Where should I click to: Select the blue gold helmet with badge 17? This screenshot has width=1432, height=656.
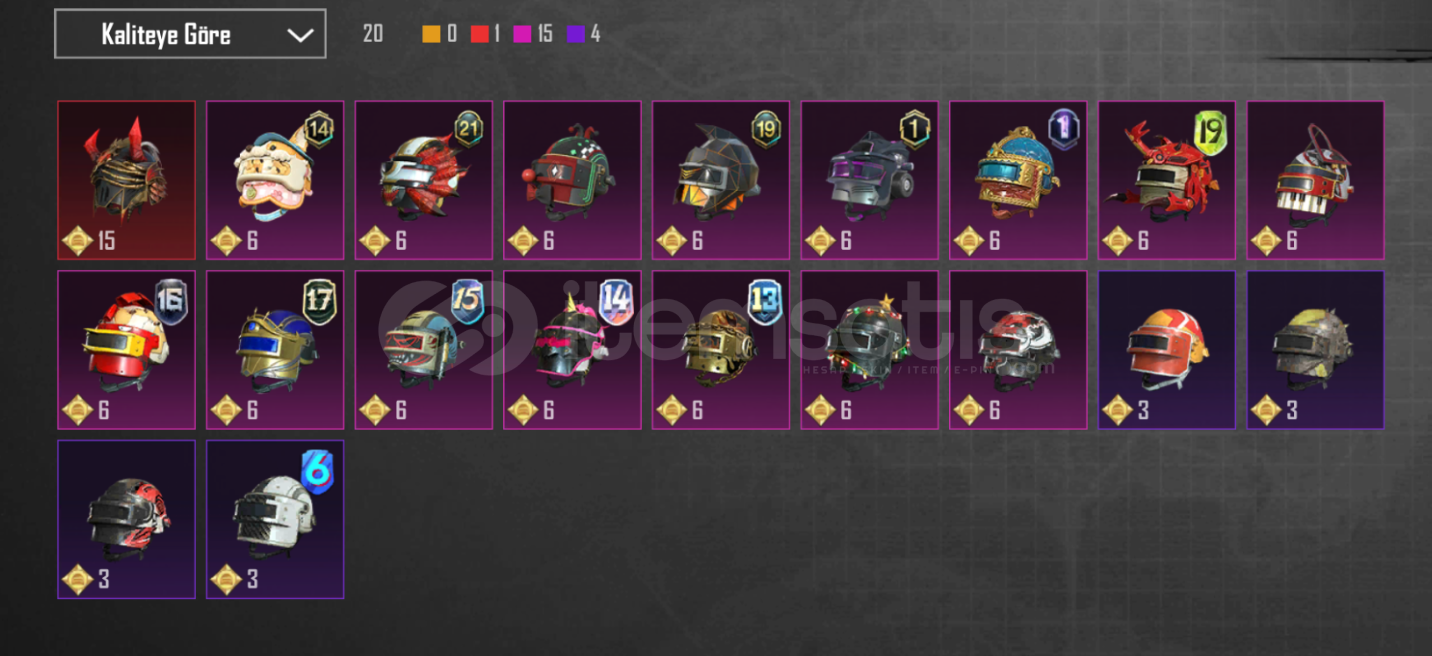click(x=275, y=350)
